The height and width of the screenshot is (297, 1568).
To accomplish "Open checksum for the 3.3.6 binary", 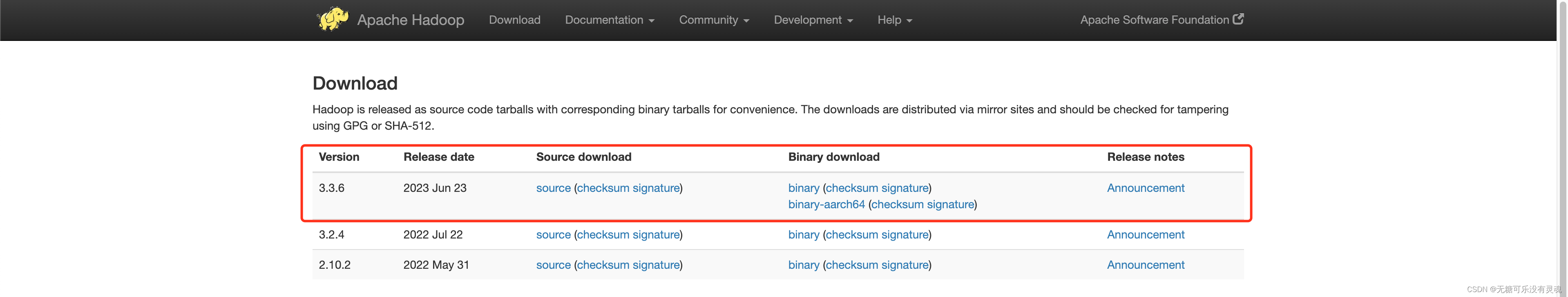I will pyautogui.click(x=851, y=188).
